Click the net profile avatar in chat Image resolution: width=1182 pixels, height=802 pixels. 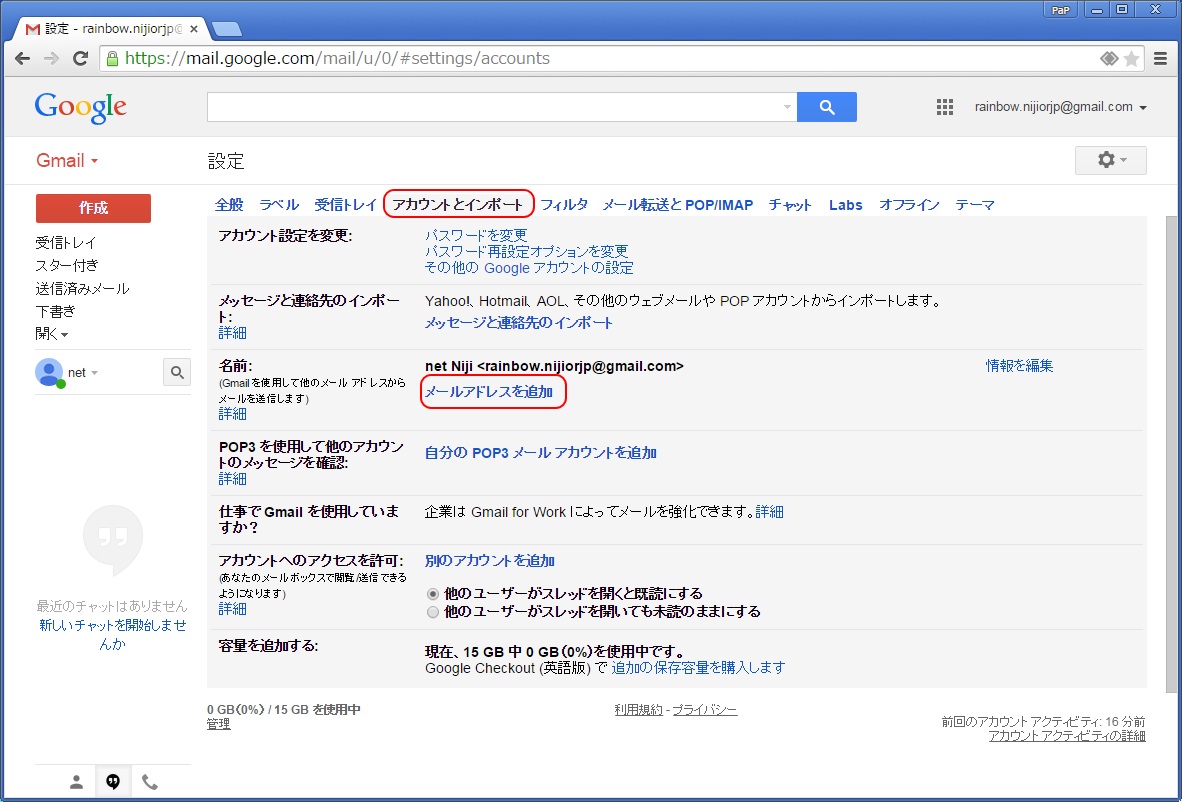[x=49, y=373]
